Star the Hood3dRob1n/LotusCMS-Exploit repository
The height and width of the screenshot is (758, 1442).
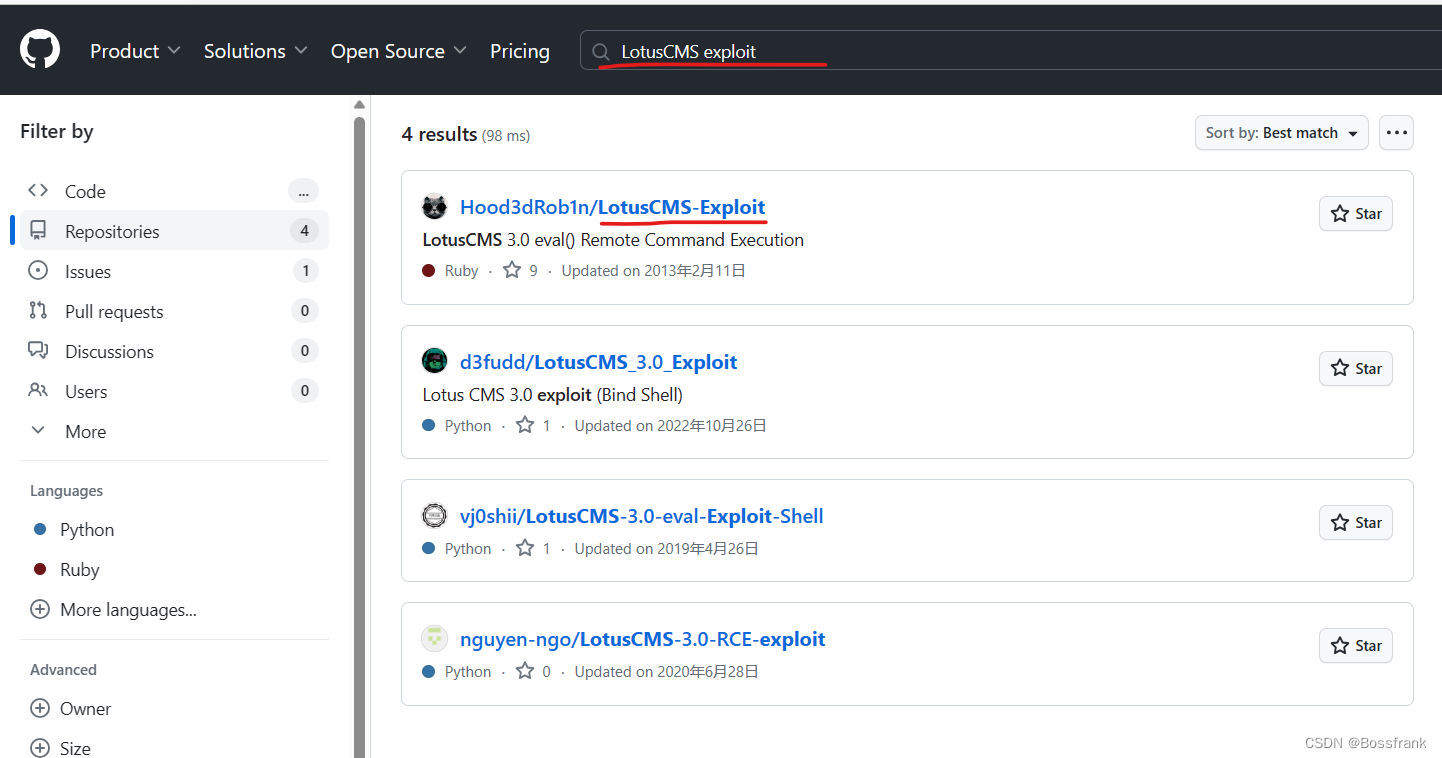click(x=1356, y=213)
